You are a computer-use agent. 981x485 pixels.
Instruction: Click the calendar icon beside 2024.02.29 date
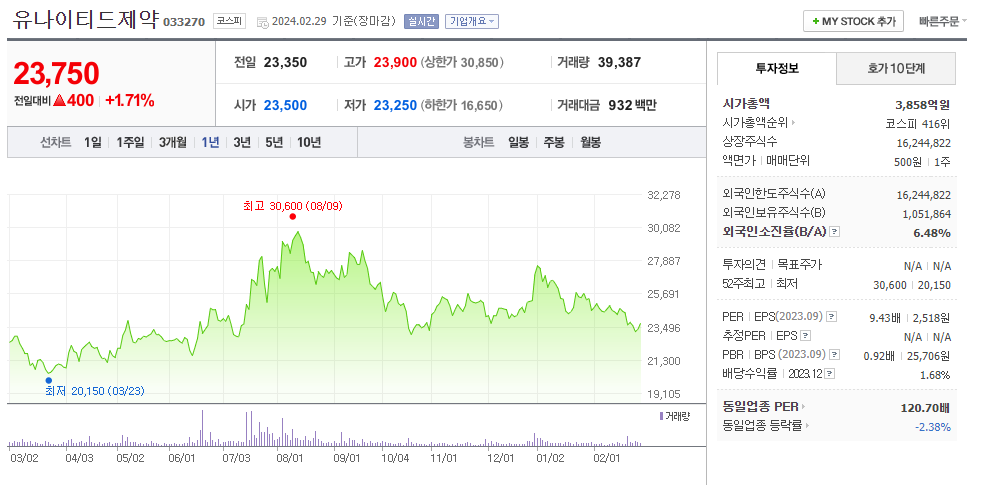click(x=263, y=22)
